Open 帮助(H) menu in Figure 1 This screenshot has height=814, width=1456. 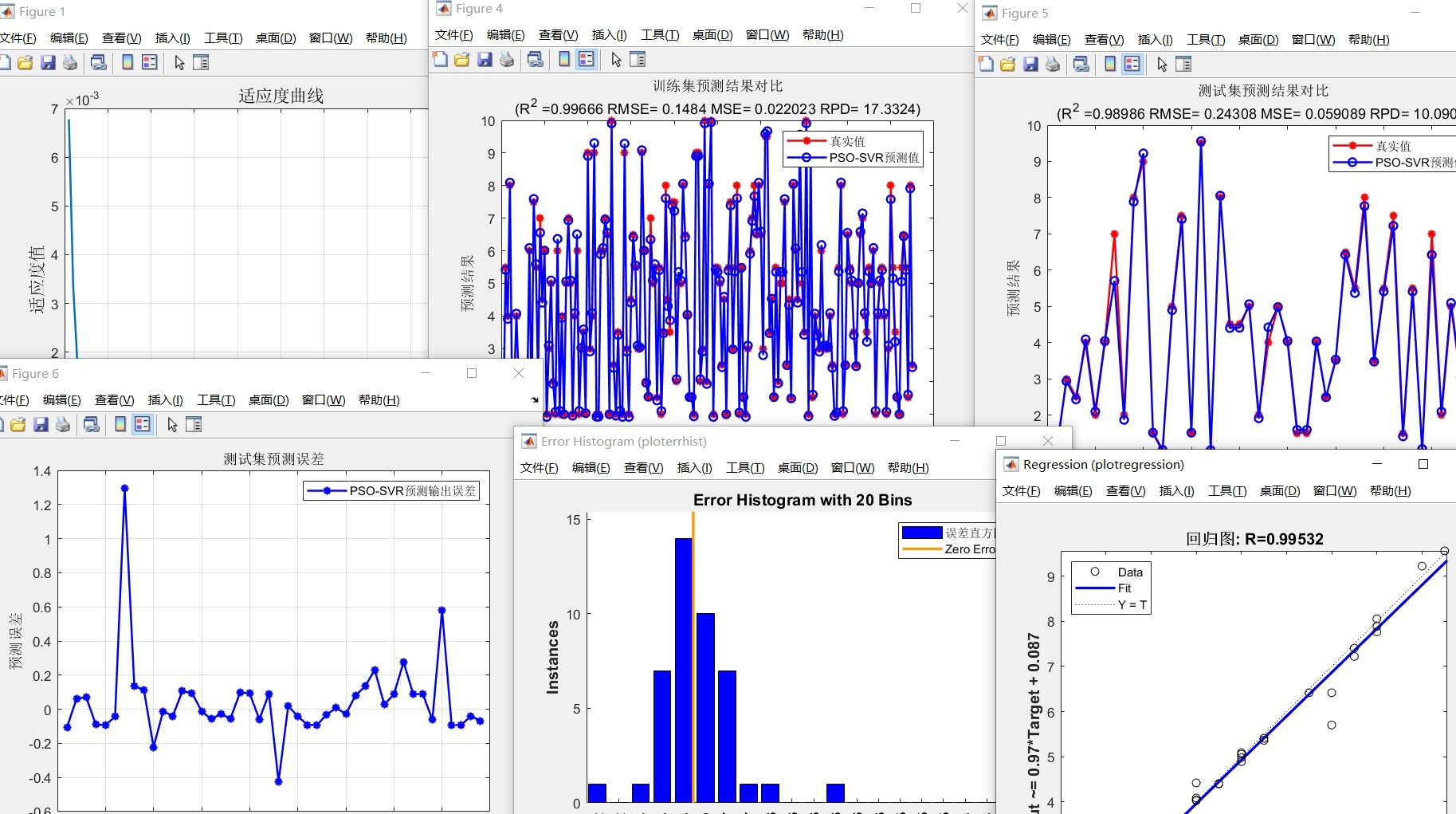click(x=387, y=37)
